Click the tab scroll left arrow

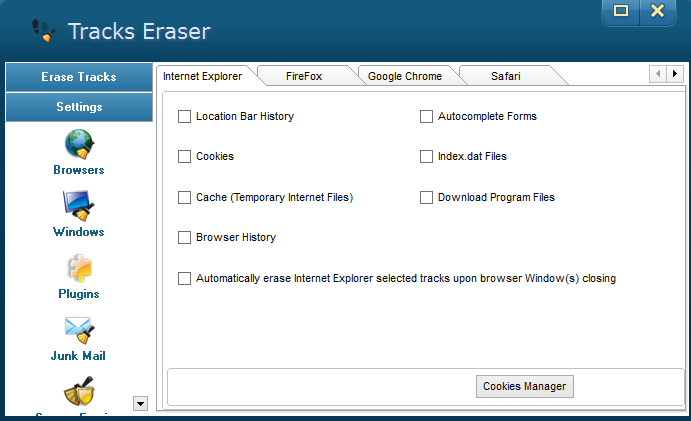(x=658, y=74)
